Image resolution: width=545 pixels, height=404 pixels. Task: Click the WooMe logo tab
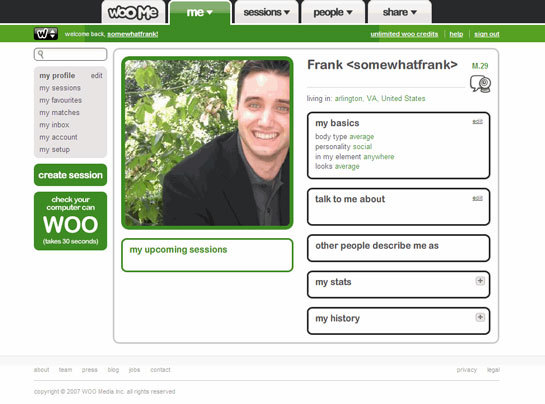(133, 12)
